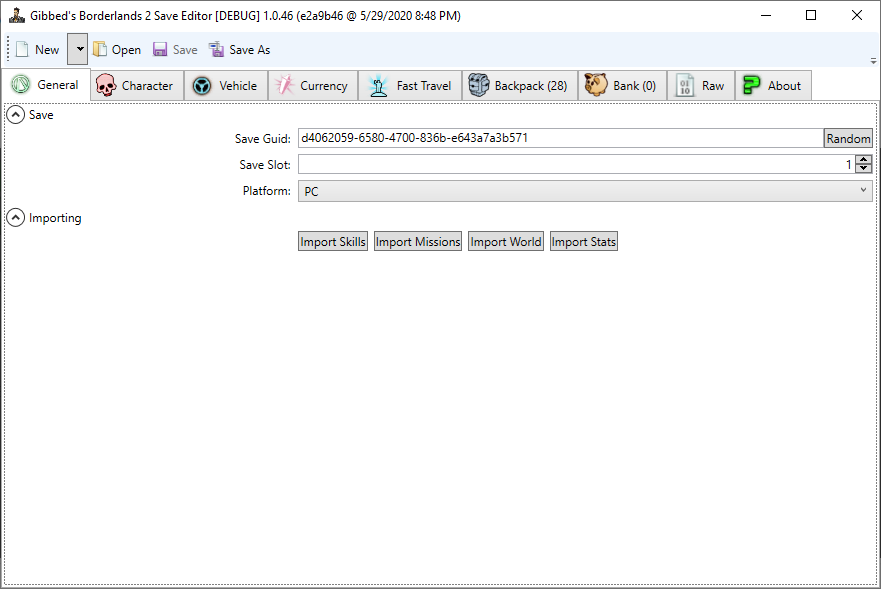The width and height of the screenshot is (881, 589).
Task: Increase Save Slot with up arrow
Action: pos(864,160)
